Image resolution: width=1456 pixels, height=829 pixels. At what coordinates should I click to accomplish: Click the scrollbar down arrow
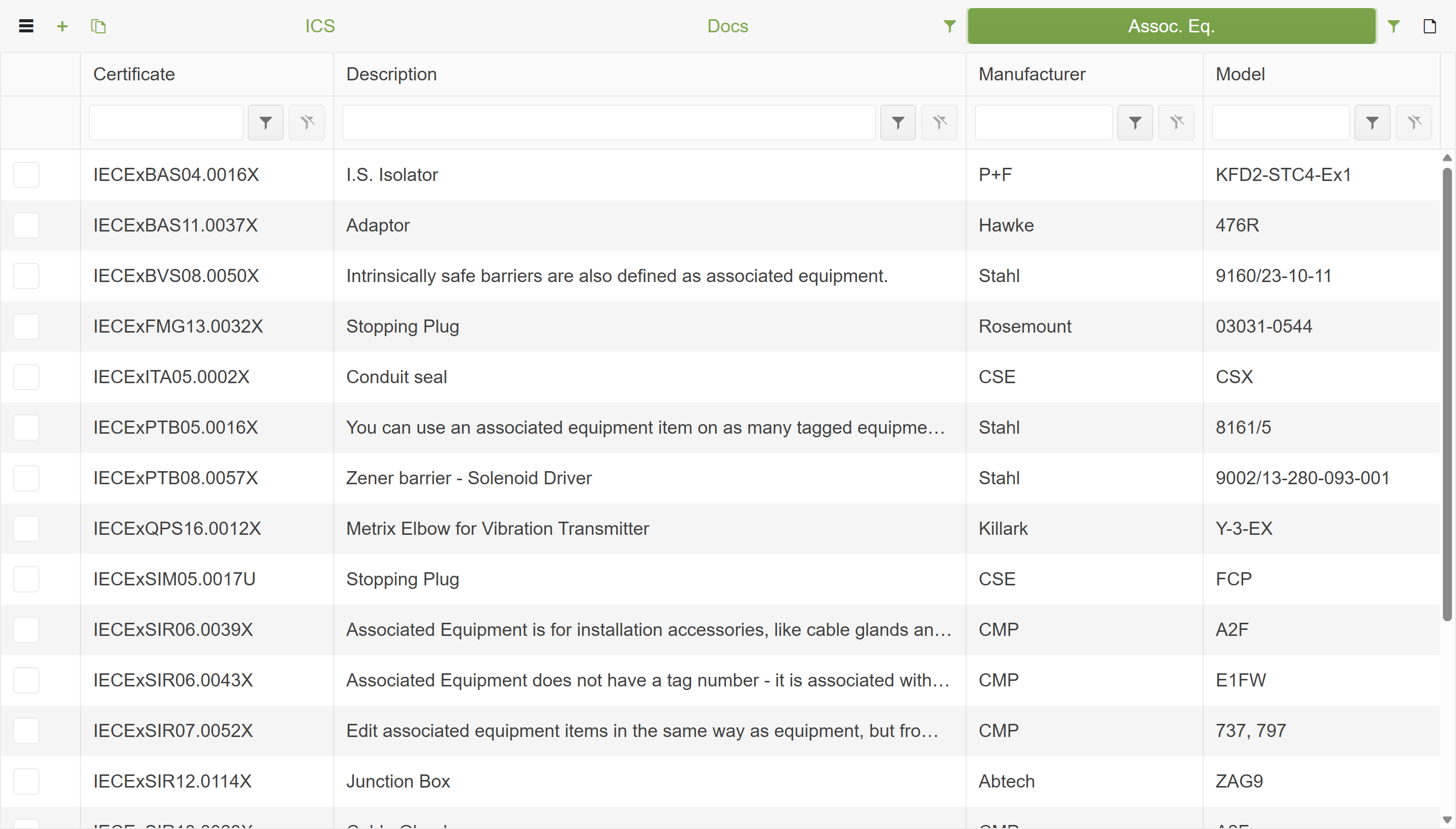pos(1447,820)
